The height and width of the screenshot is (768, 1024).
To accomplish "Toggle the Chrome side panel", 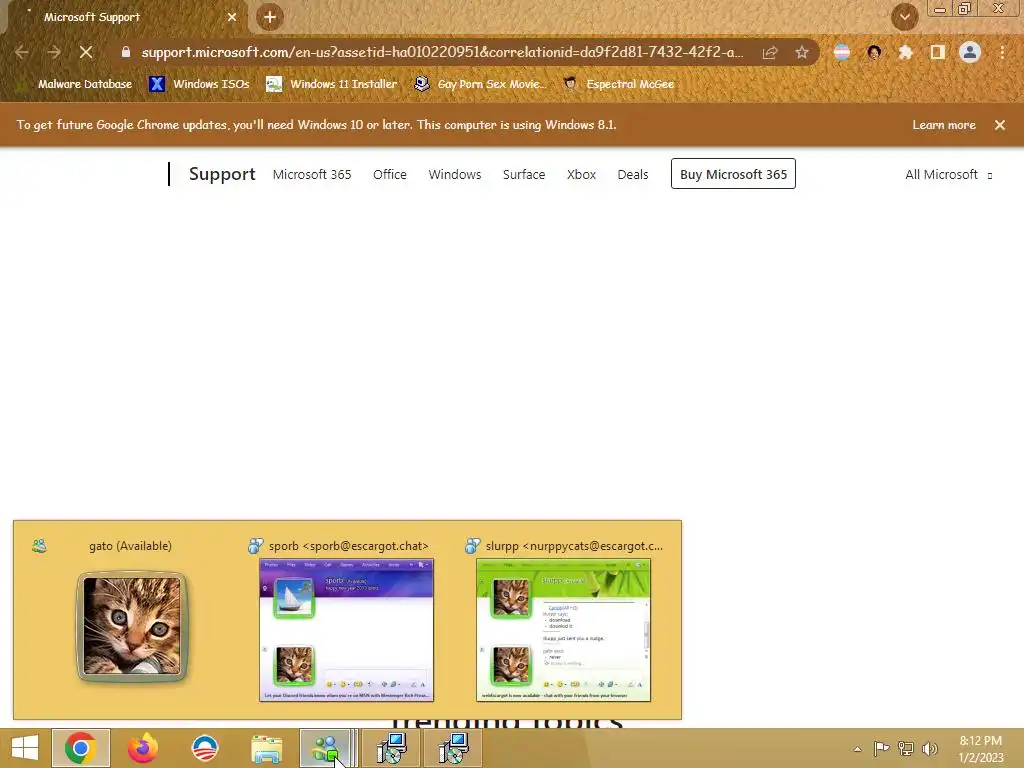I will tap(938, 52).
